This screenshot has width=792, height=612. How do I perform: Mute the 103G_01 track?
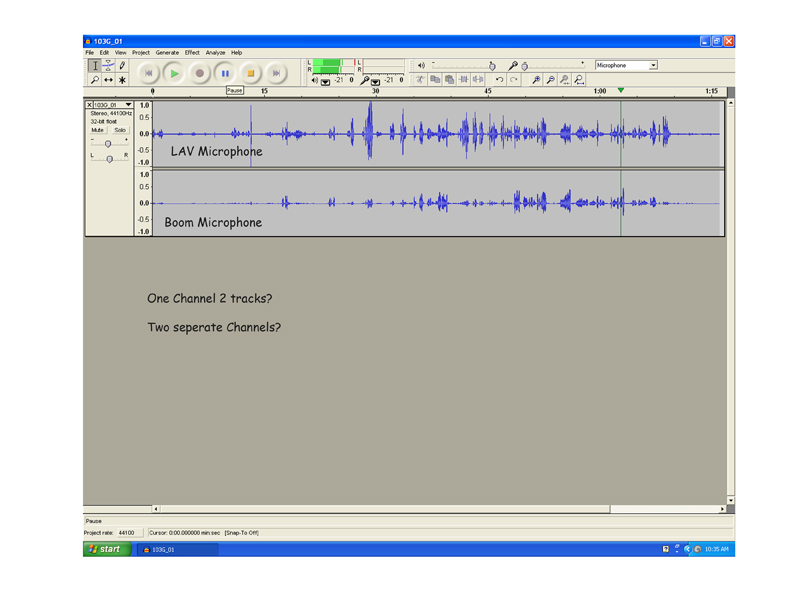[98, 130]
